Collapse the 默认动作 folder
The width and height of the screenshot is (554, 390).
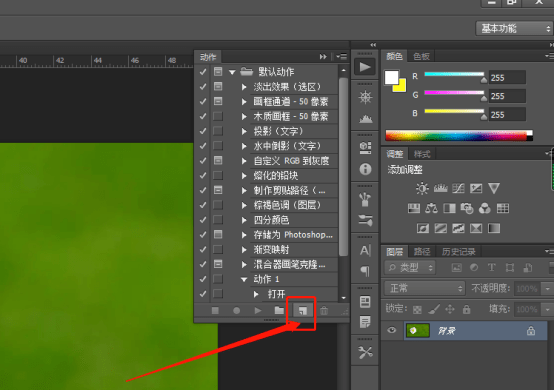pyautogui.click(x=232, y=72)
